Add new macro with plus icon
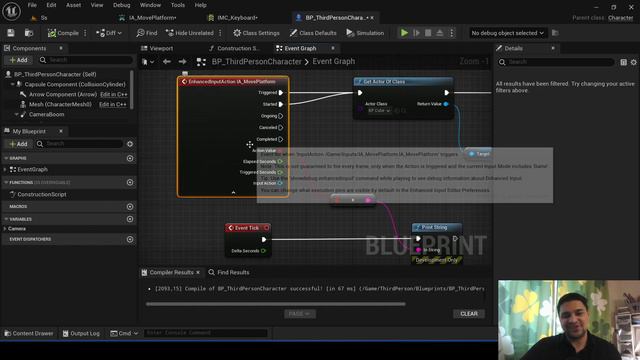Image resolution: width=640 pixels, height=360 pixels. (x=130, y=207)
